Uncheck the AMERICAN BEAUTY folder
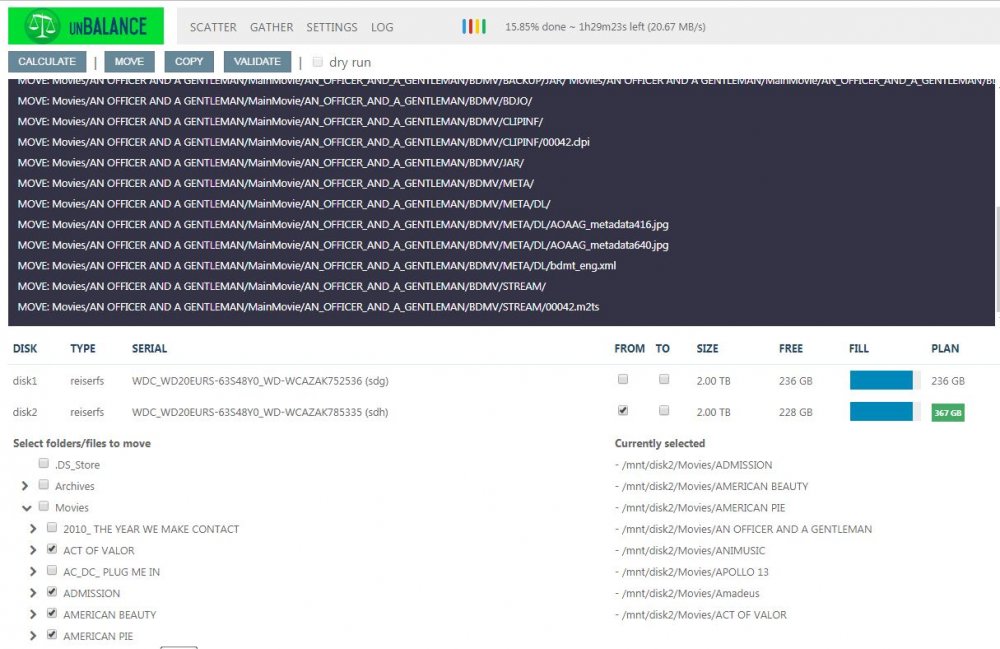This screenshot has height=649, width=1000. (x=52, y=613)
